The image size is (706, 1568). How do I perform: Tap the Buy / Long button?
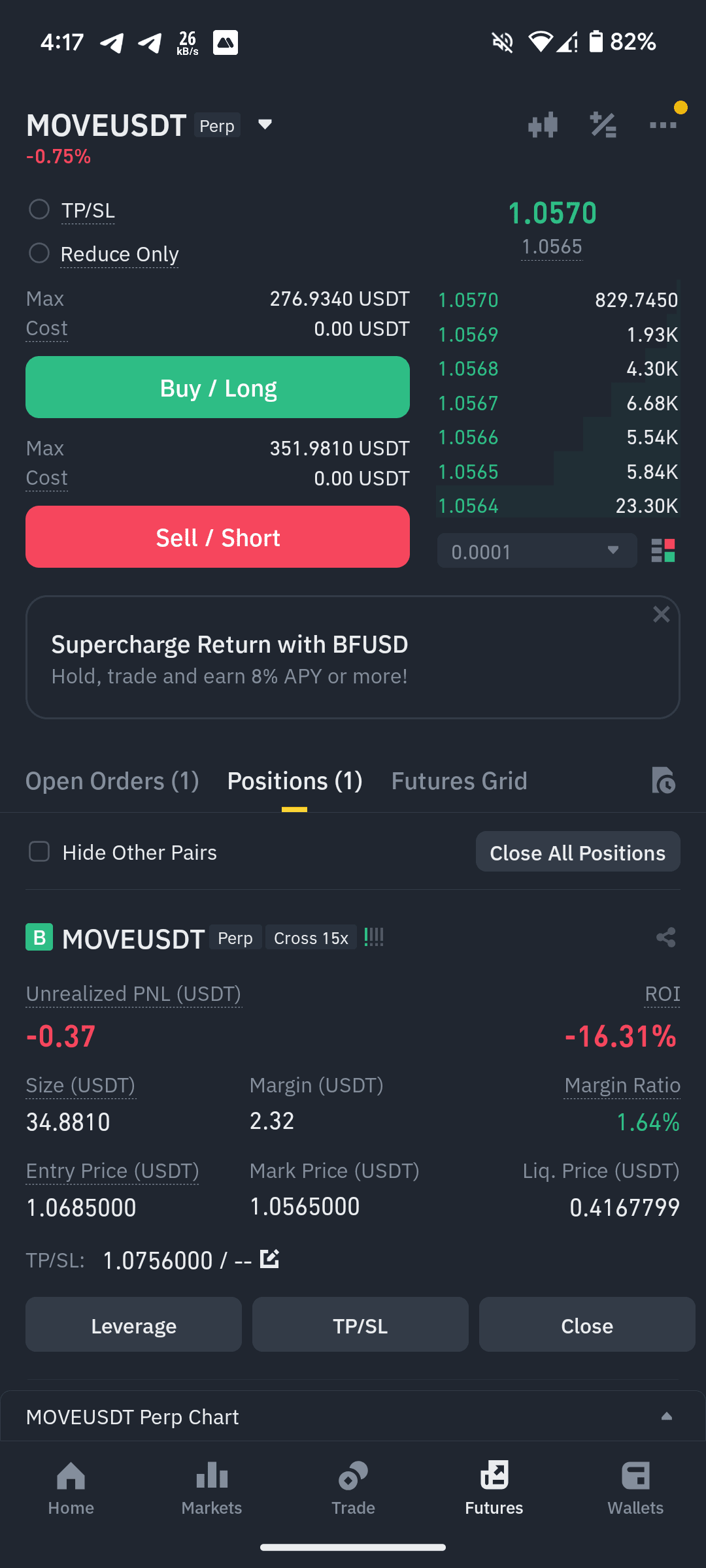pos(218,387)
